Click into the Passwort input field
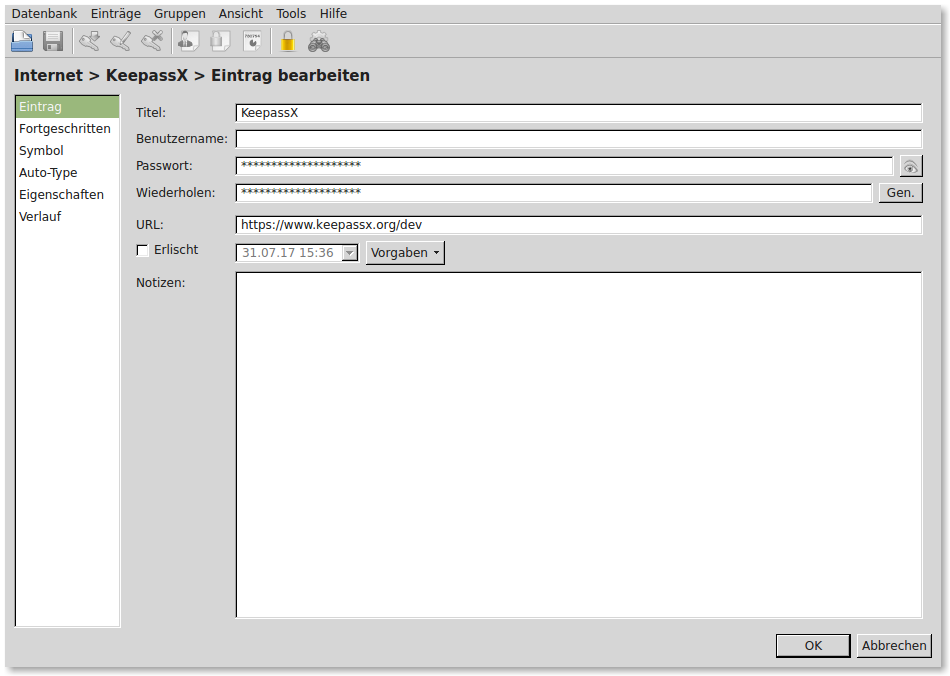Image resolution: width=950 pixels, height=676 pixels. pos(564,165)
